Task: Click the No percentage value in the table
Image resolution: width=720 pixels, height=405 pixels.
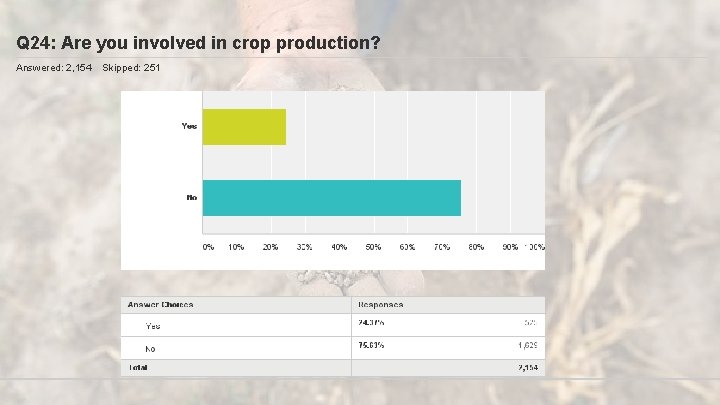Action: (x=371, y=345)
